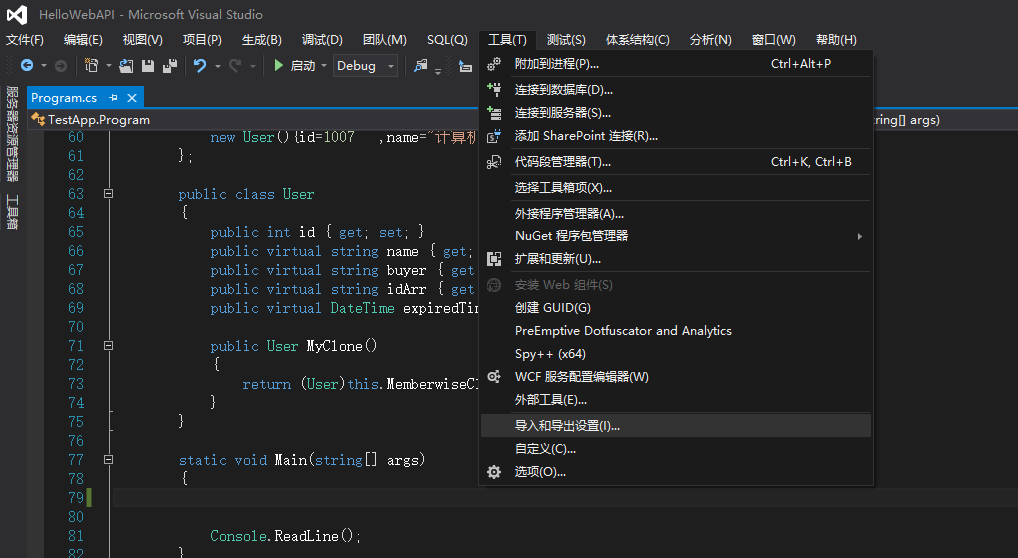The height and width of the screenshot is (558, 1018).
Task: Open the dropdown arrow beside 启动
Action: (x=324, y=66)
